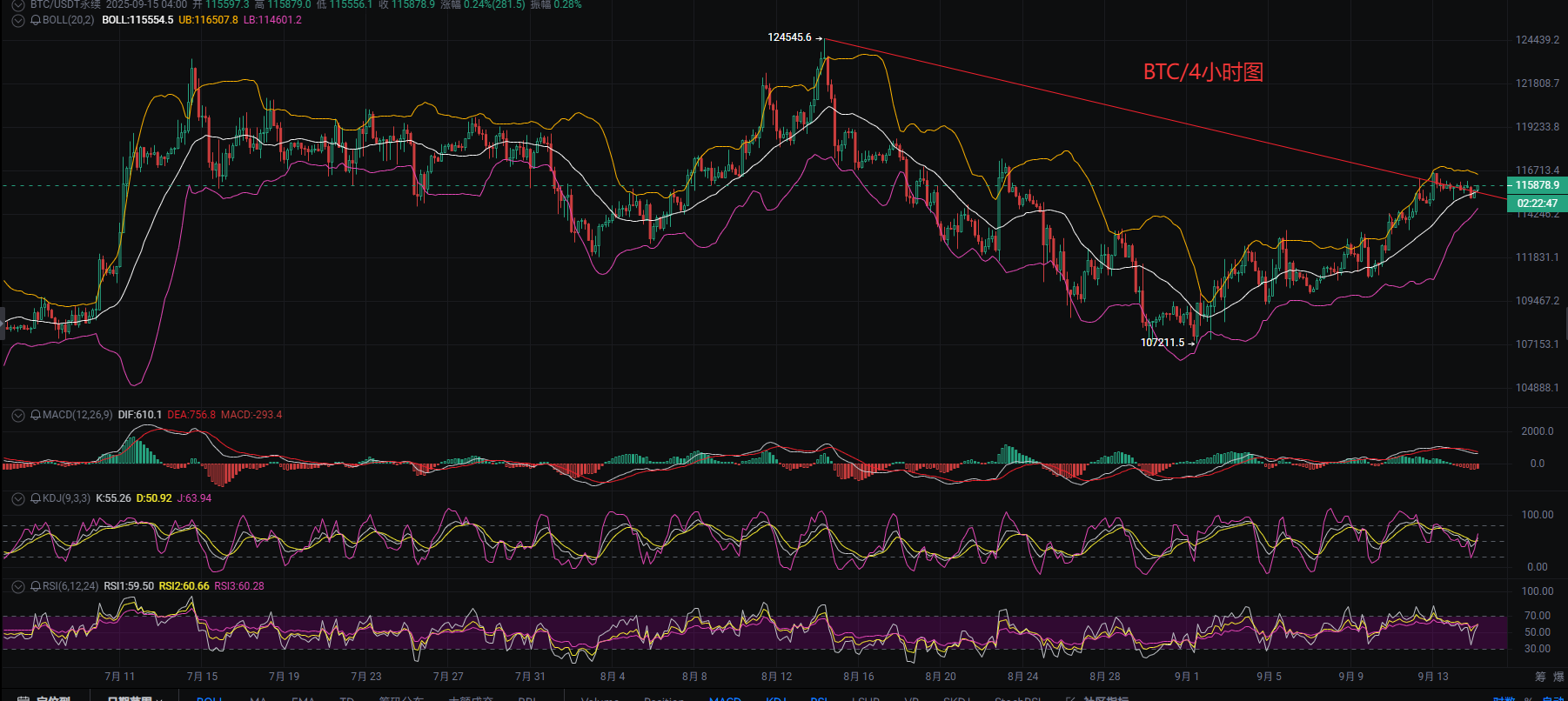
Task: Click the low marker 107211.5
Action: pos(1163,343)
